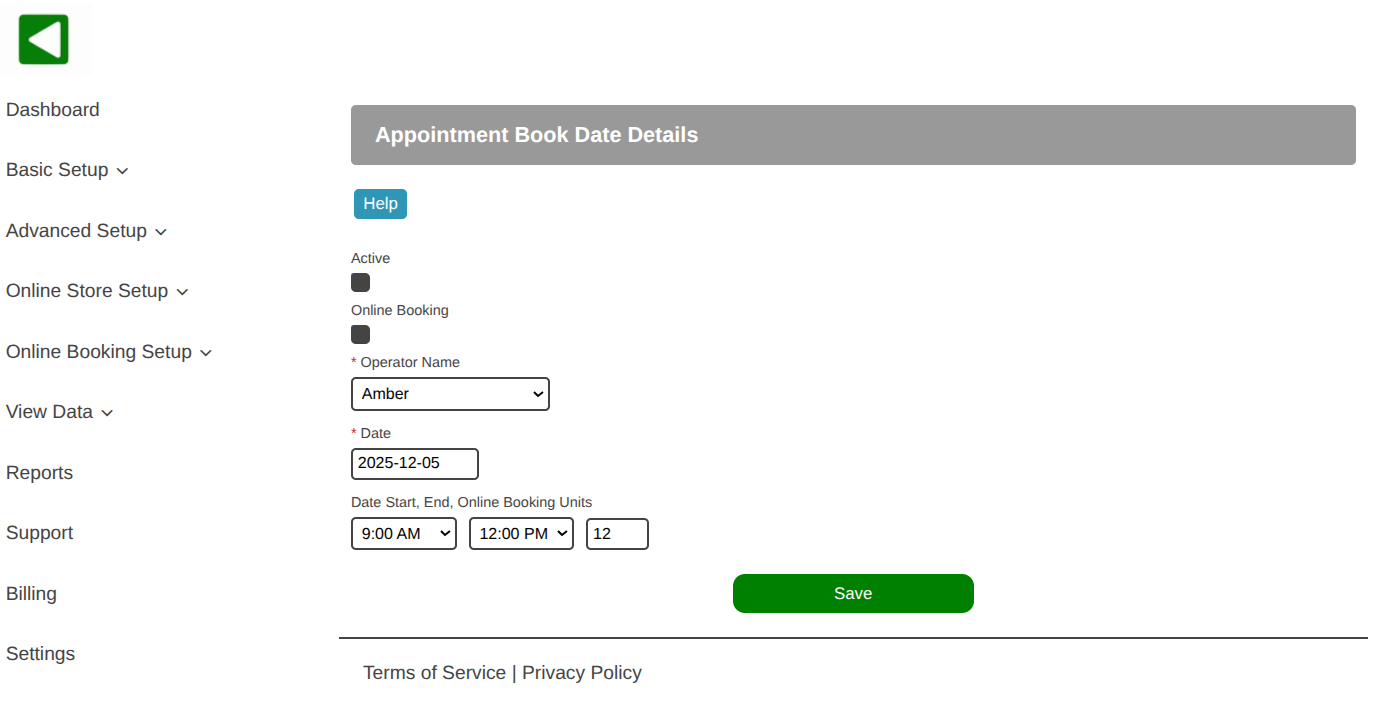Open the Help button
The image size is (1391, 701).
pos(380,204)
